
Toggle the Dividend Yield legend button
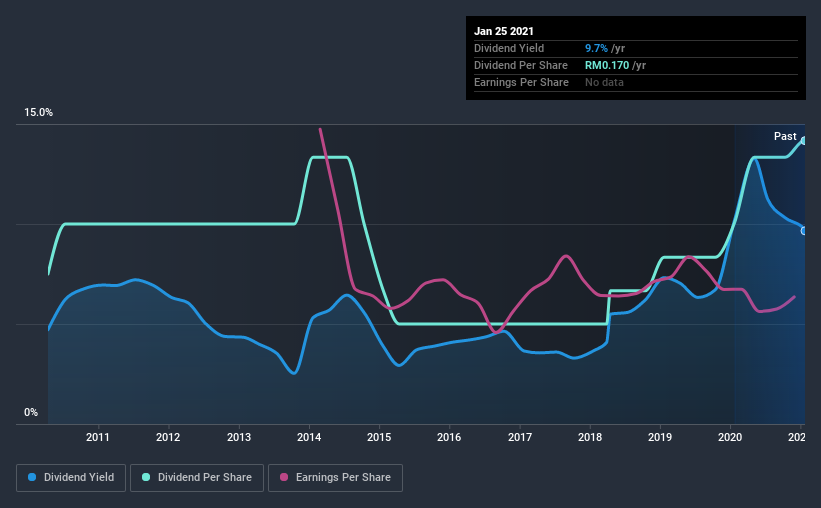tap(71, 478)
